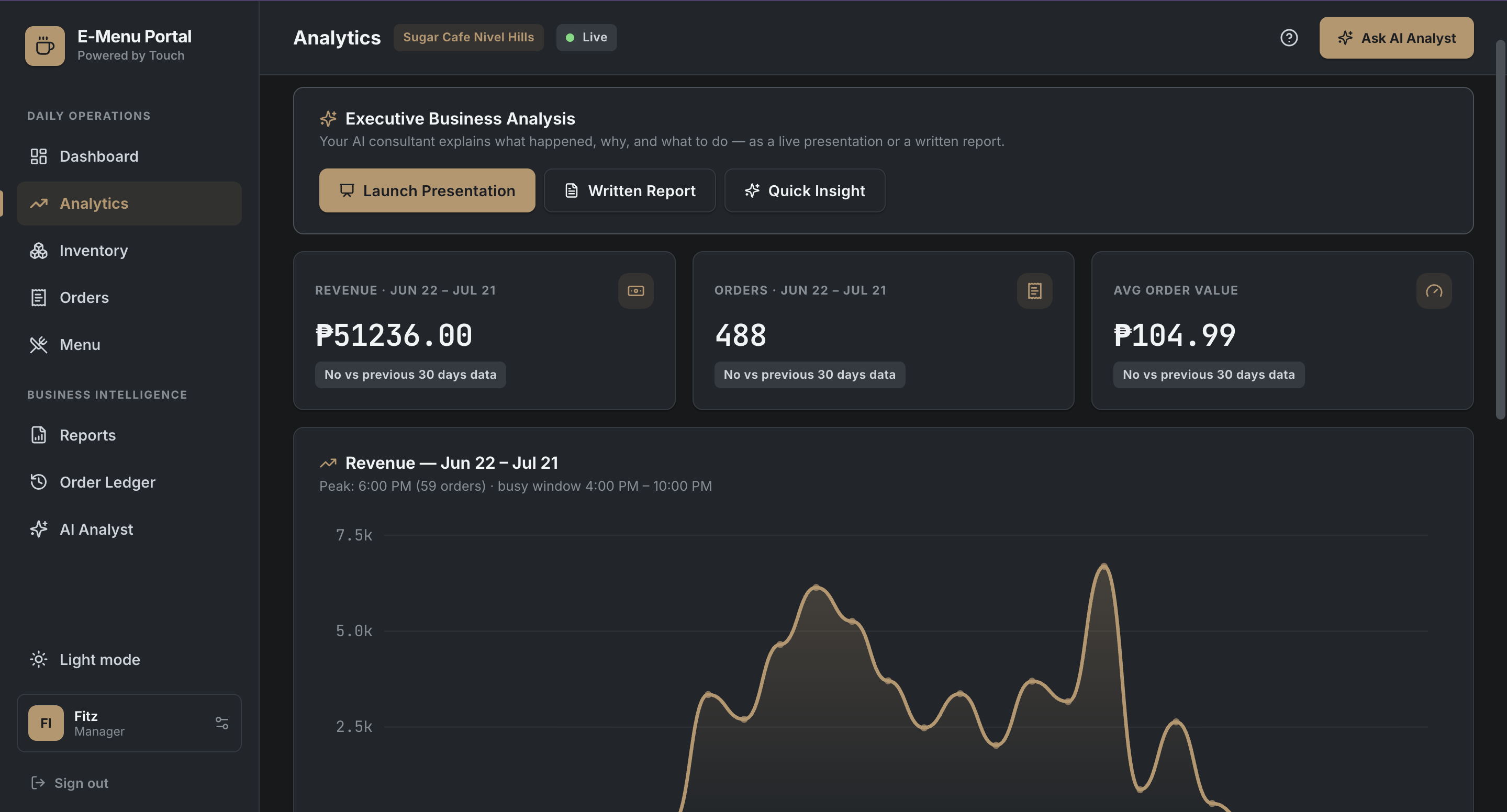
Task: Open the Written Report
Action: (x=630, y=190)
